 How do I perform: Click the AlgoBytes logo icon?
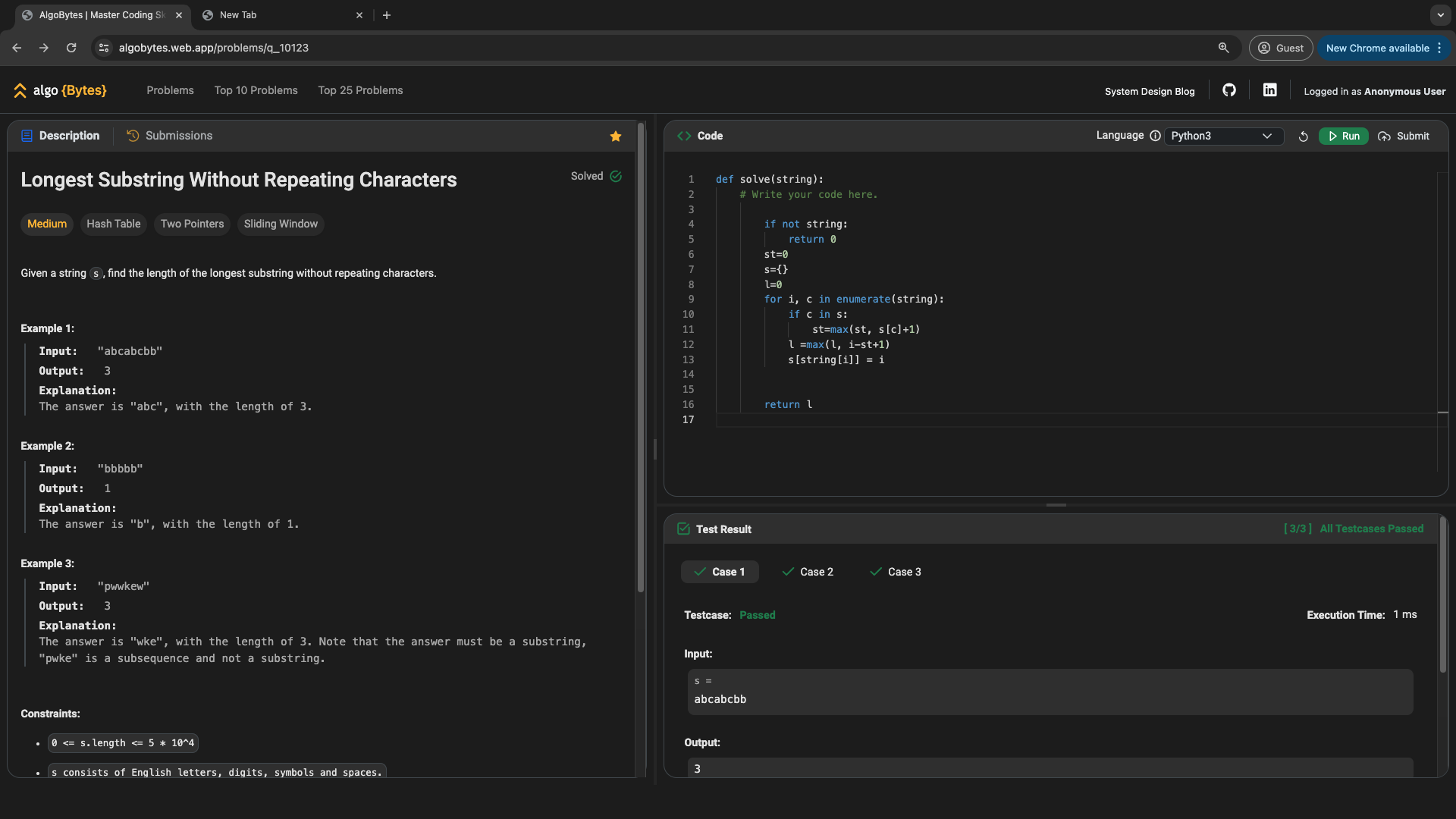(x=19, y=91)
